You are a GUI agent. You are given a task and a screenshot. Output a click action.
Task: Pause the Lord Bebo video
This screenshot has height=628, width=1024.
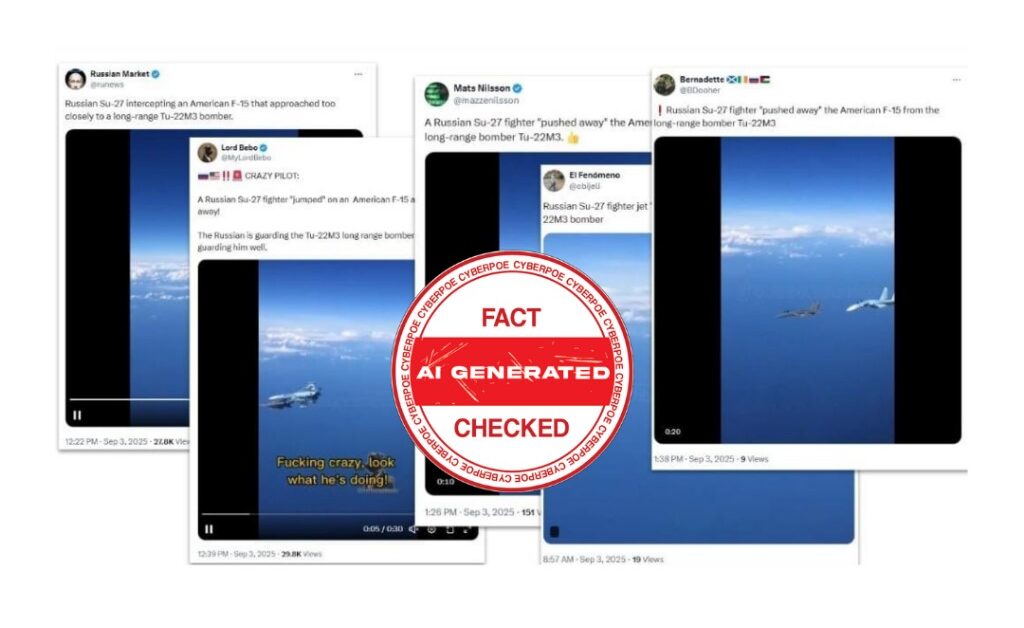pos(209,529)
